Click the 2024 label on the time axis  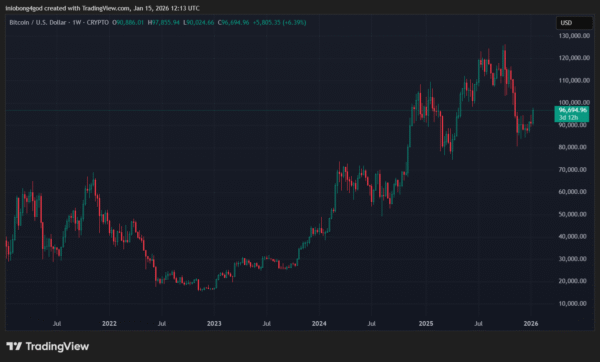[x=319, y=324]
